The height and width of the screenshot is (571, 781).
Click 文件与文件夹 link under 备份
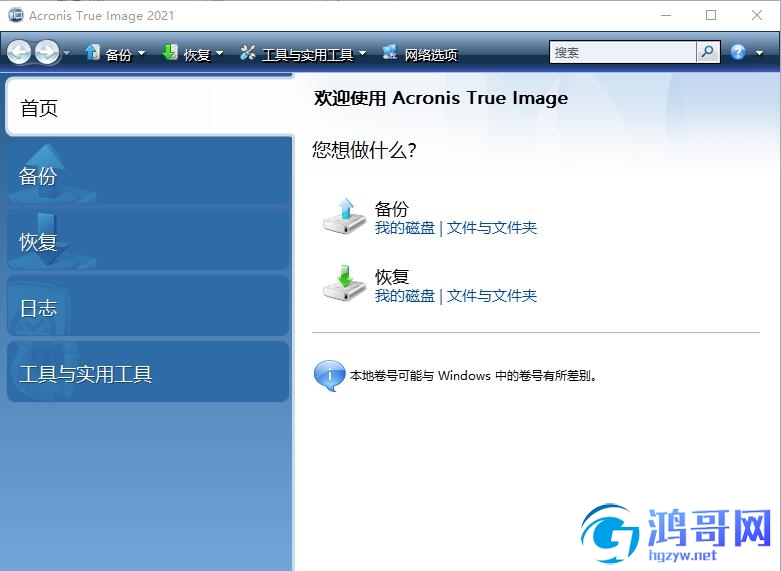pos(492,228)
